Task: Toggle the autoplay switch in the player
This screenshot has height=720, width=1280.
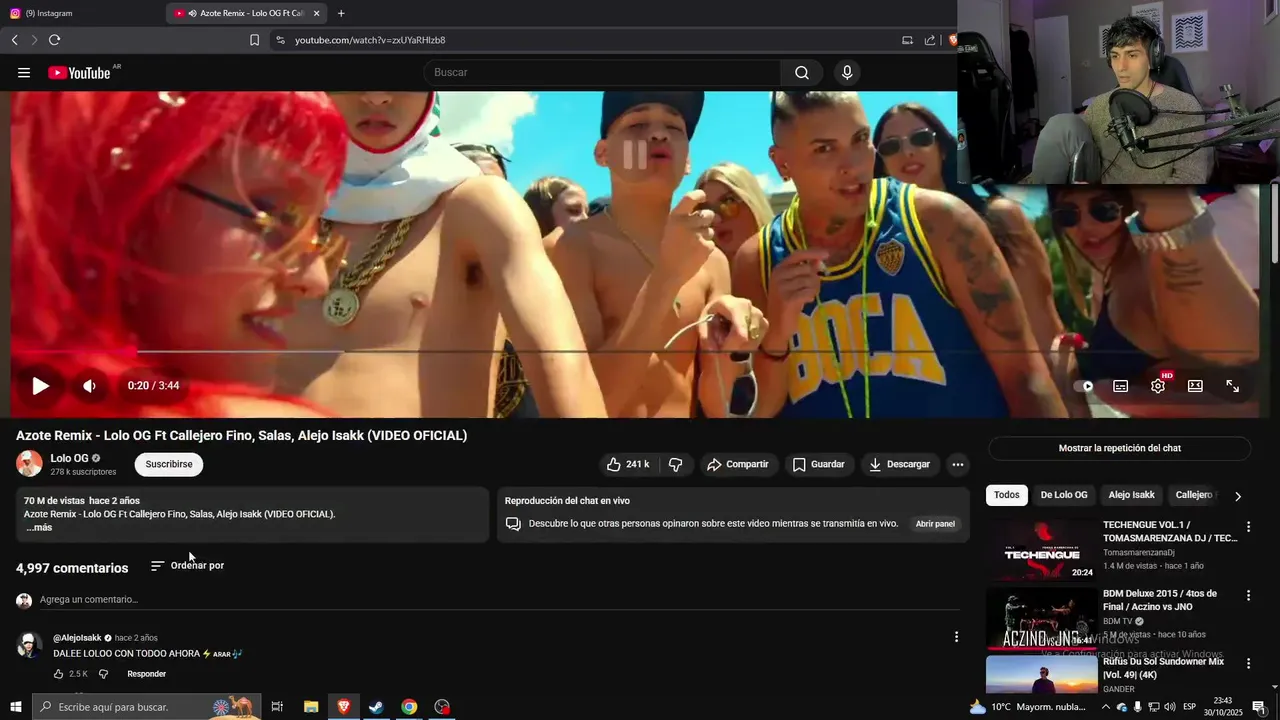Action: [x=1084, y=386]
